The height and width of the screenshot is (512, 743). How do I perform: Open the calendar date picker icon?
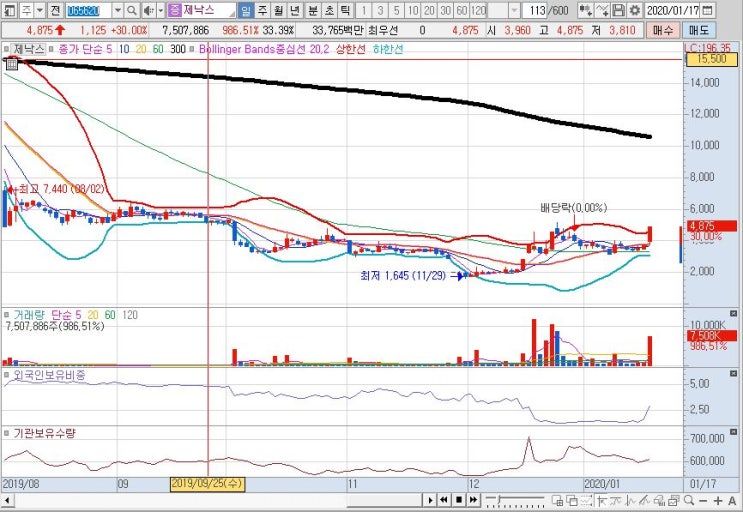pyautogui.click(x=707, y=10)
